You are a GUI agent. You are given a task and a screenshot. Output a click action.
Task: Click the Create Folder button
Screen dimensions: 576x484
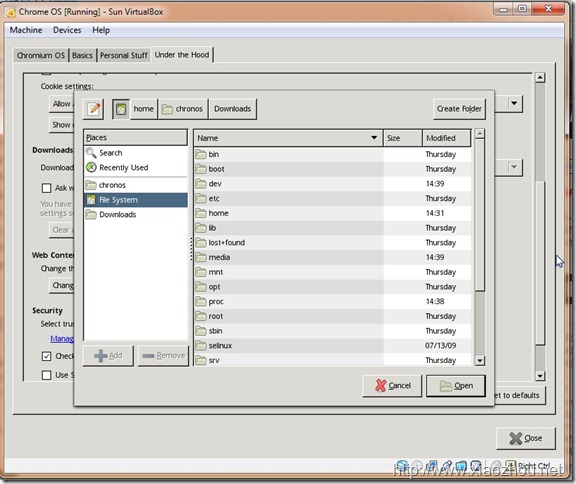pos(459,109)
